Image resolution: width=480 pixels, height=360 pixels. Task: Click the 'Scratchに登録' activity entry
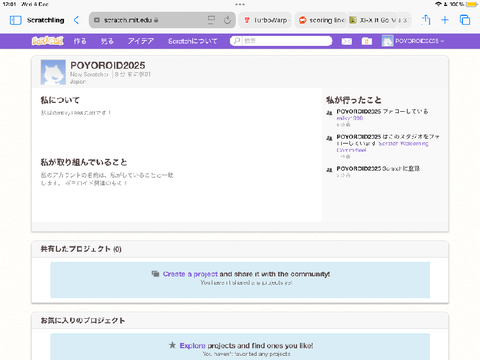click(x=378, y=169)
